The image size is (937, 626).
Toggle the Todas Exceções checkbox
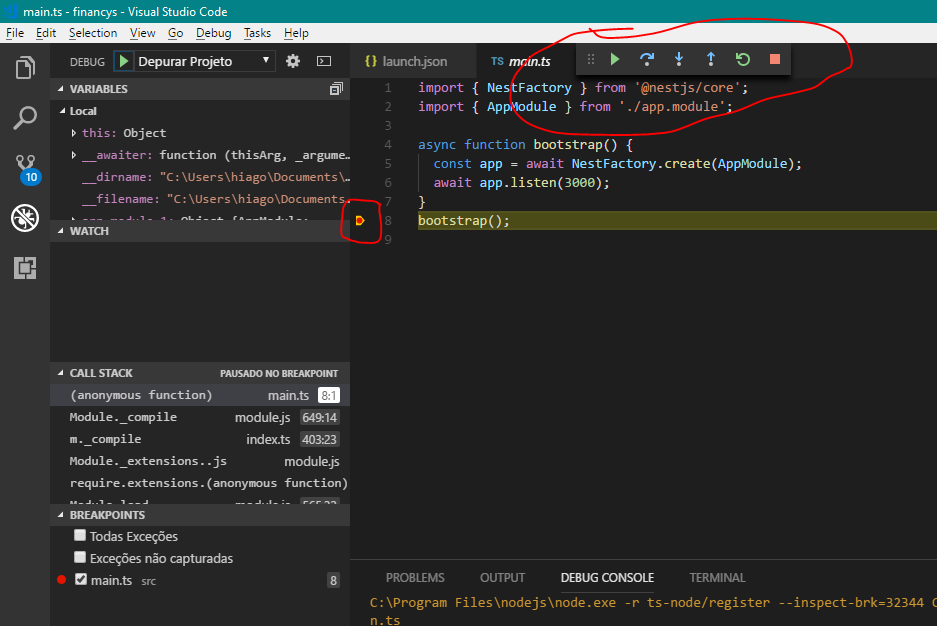click(x=80, y=535)
